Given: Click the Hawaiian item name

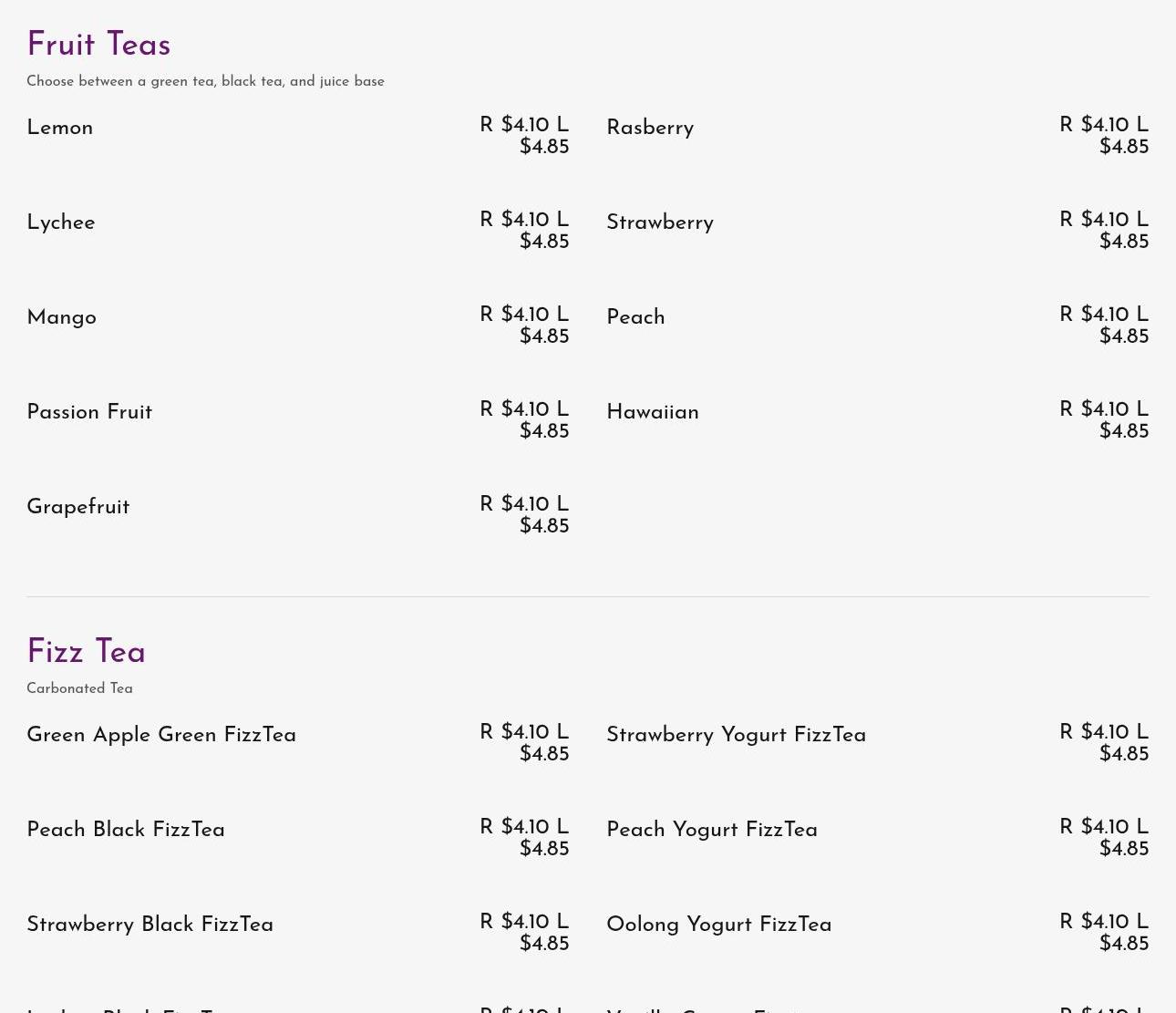Looking at the screenshot, I should (653, 412).
